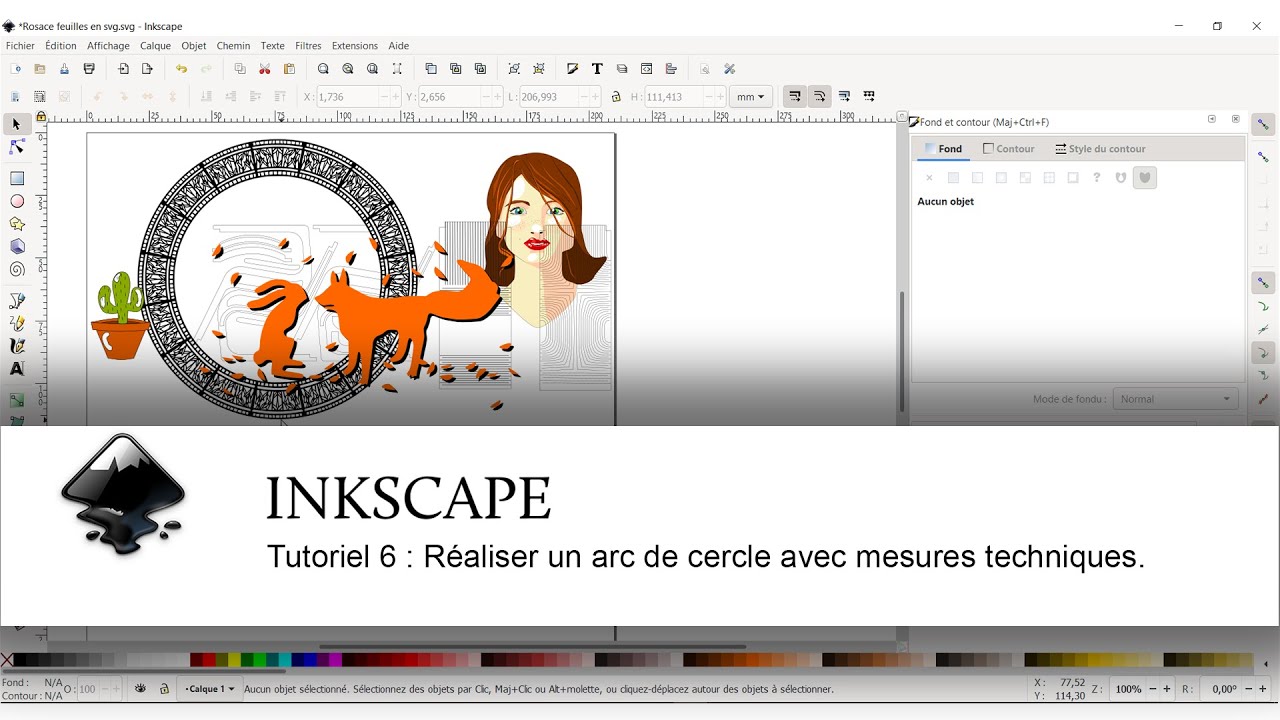Close the Fond et contour panel

coord(1236,119)
